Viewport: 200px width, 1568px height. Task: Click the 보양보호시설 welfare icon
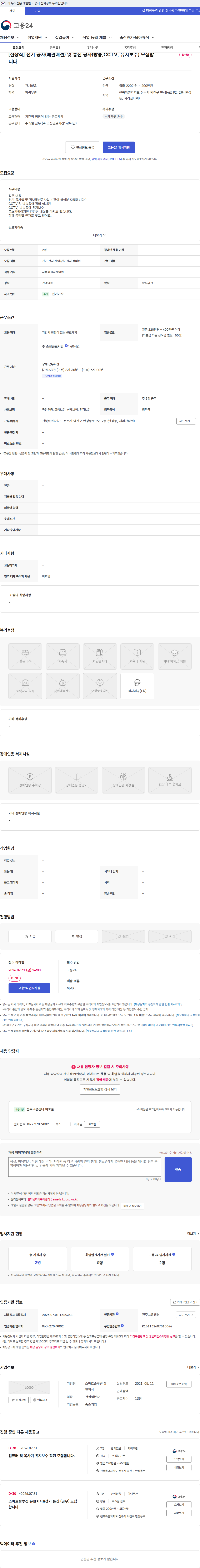(x=100, y=686)
